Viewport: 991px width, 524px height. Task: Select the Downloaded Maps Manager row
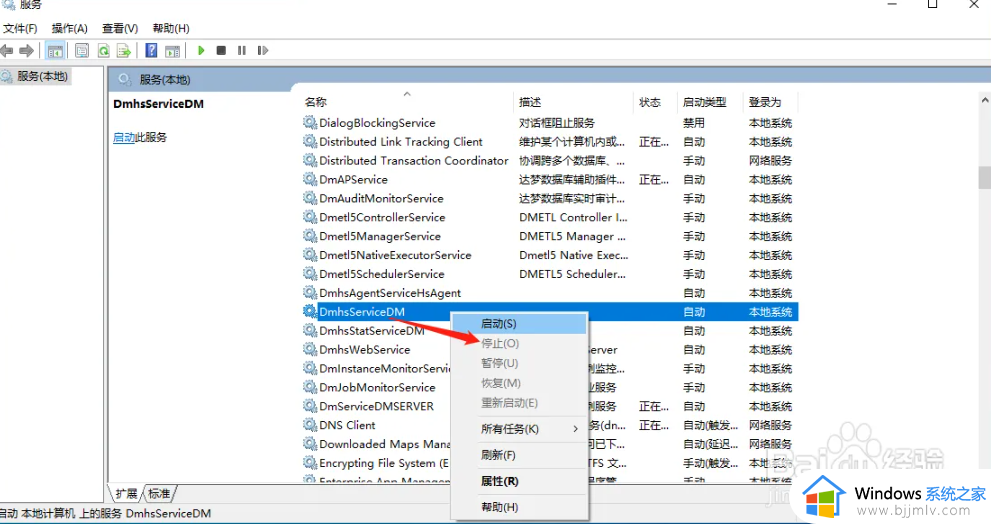(550, 444)
